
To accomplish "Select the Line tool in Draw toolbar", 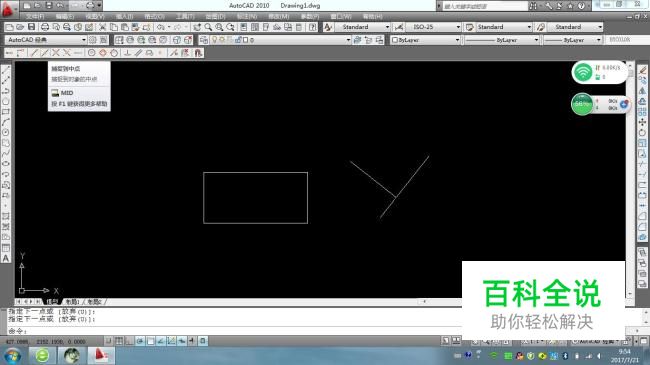I will pyautogui.click(x=6, y=69).
